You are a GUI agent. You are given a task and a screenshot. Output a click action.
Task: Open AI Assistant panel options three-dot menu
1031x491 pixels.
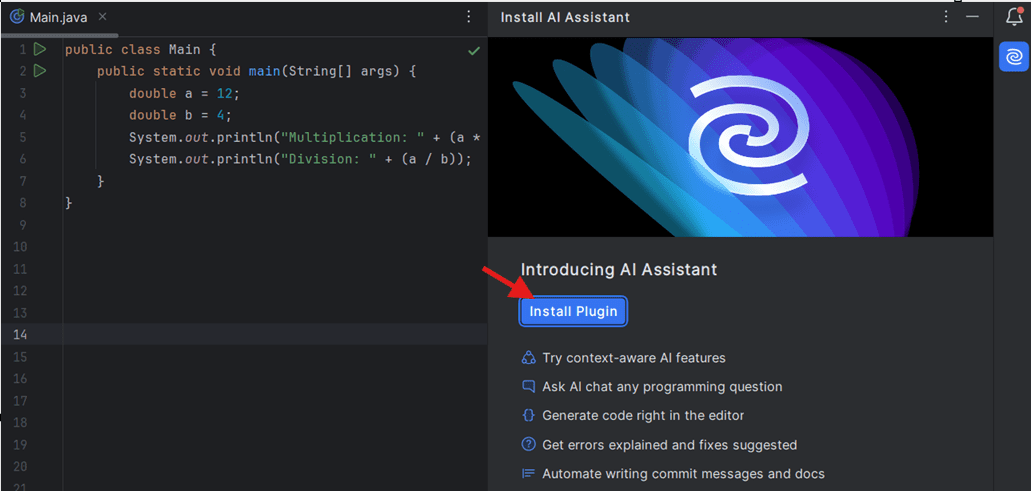click(x=946, y=17)
